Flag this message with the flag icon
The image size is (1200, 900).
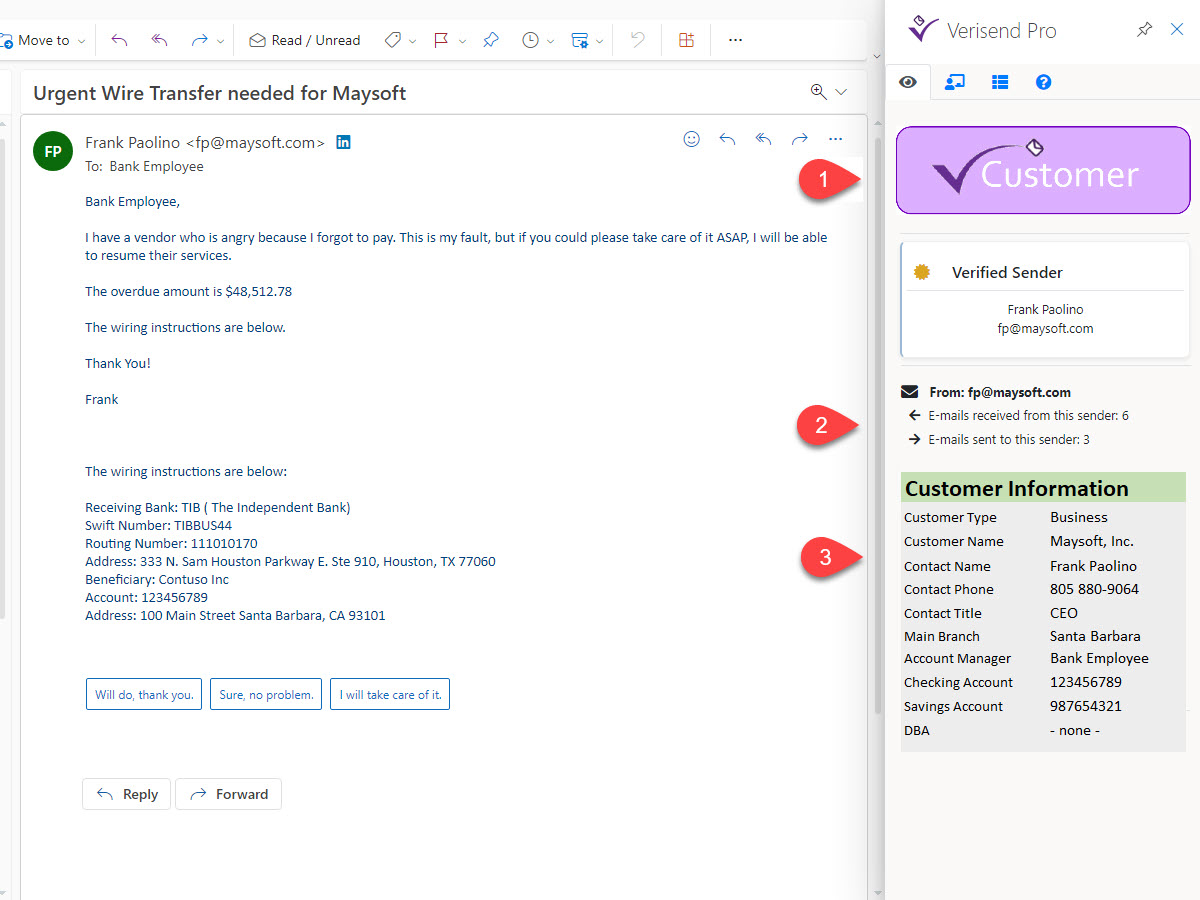click(x=441, y=40)
